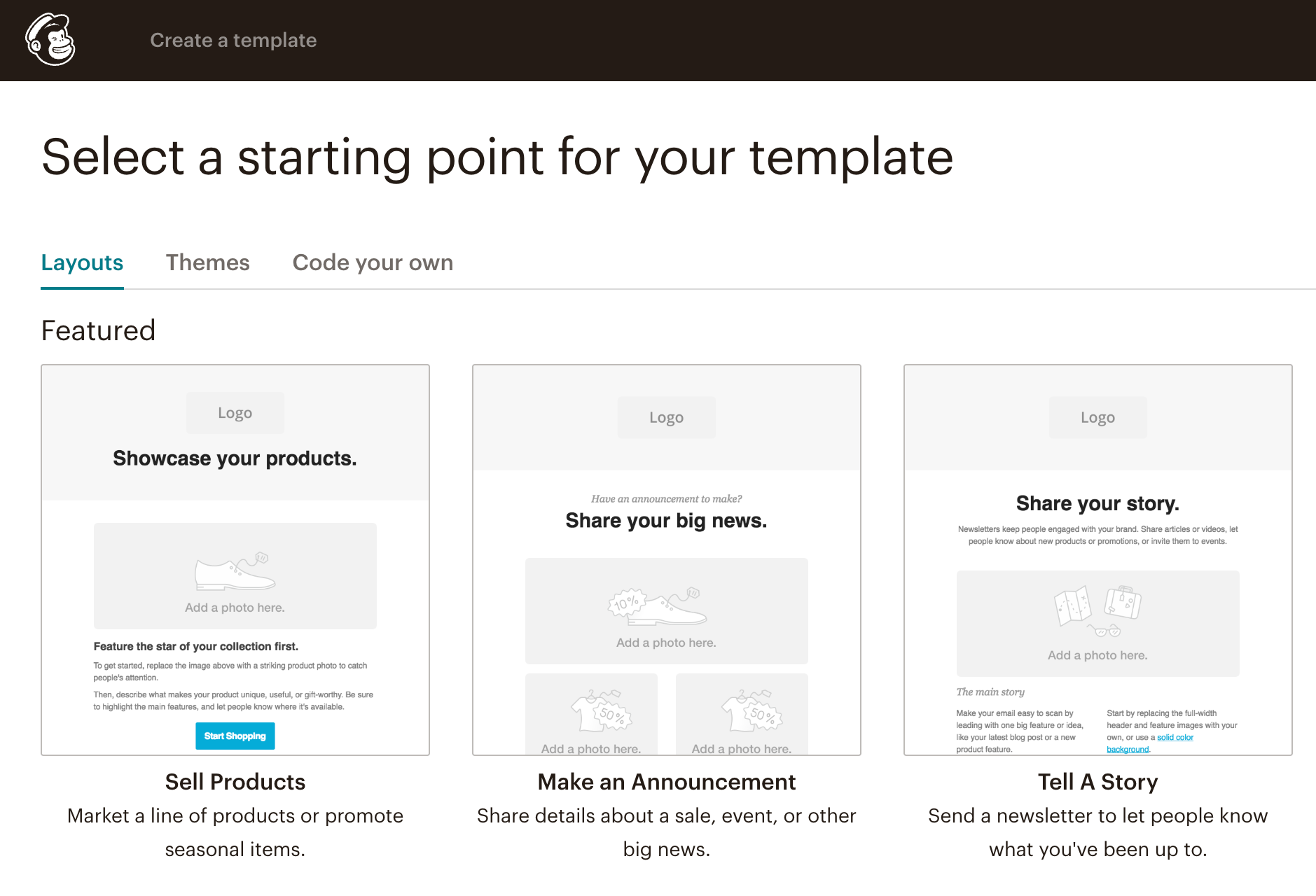Select the Code your own tab
The height and width of the screenshot is (896, 1316).
coord(373,262)
